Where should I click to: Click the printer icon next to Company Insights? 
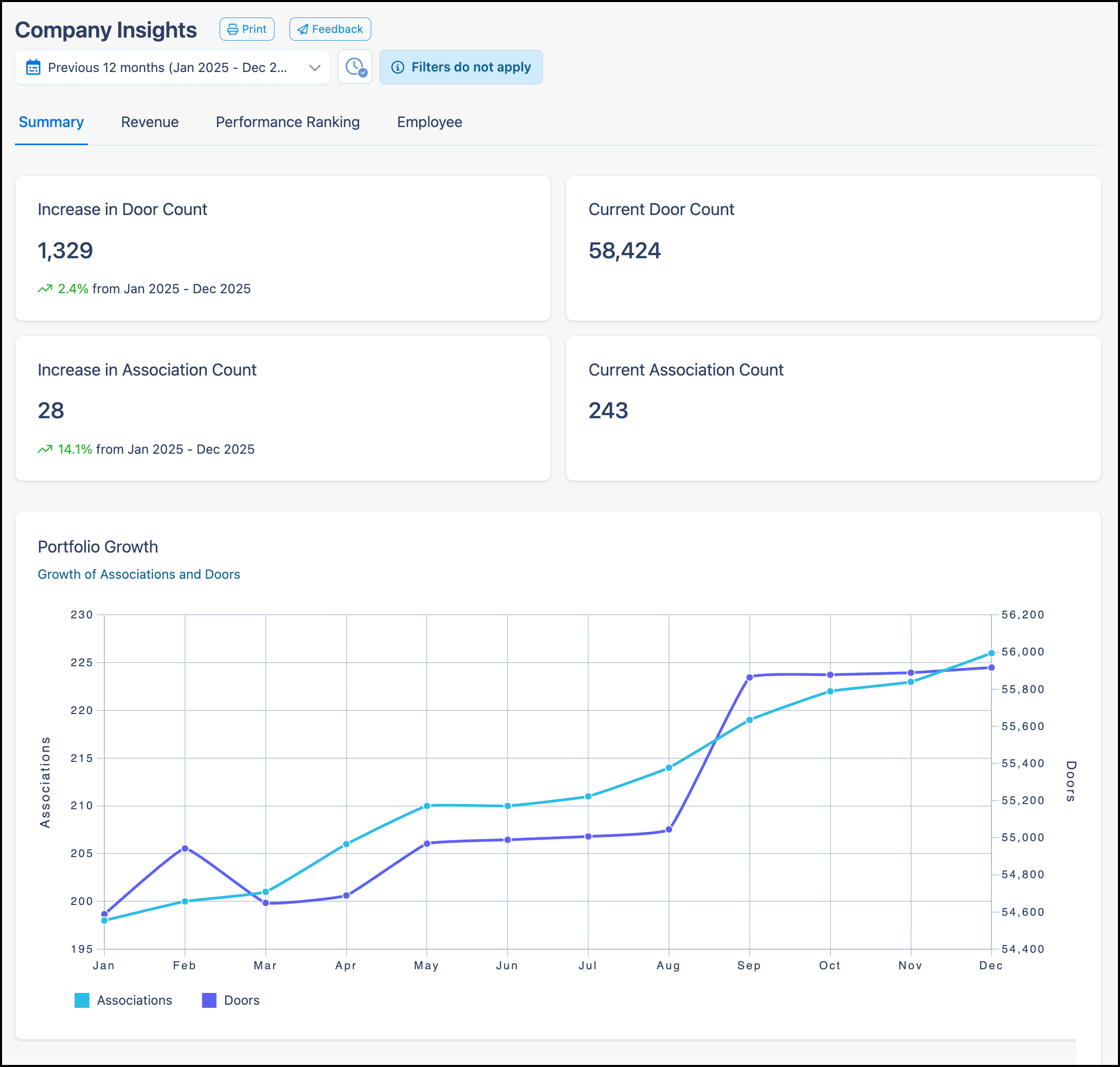coord(233,28)
